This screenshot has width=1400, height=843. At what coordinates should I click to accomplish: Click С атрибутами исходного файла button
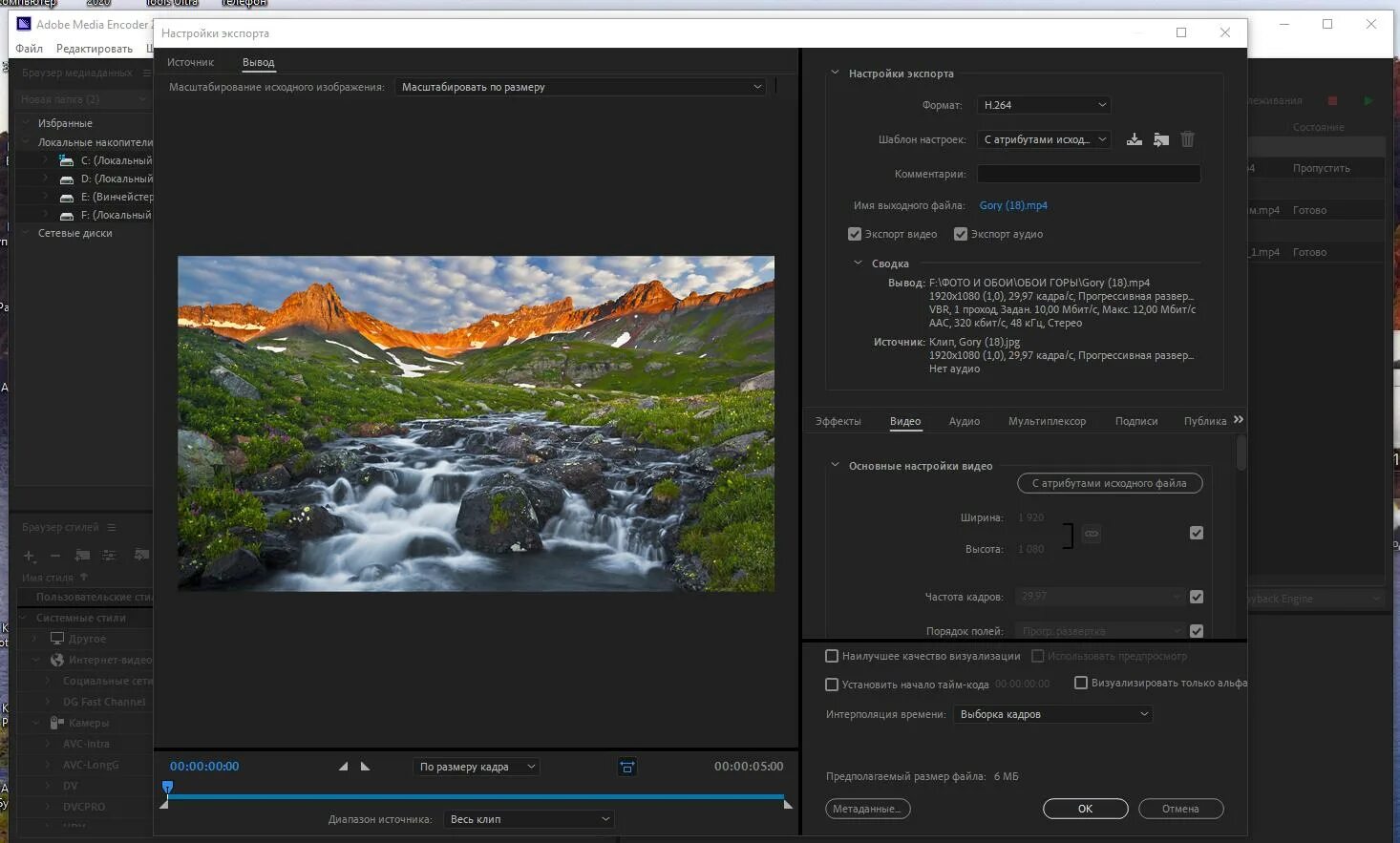(x=1110, y=483)
